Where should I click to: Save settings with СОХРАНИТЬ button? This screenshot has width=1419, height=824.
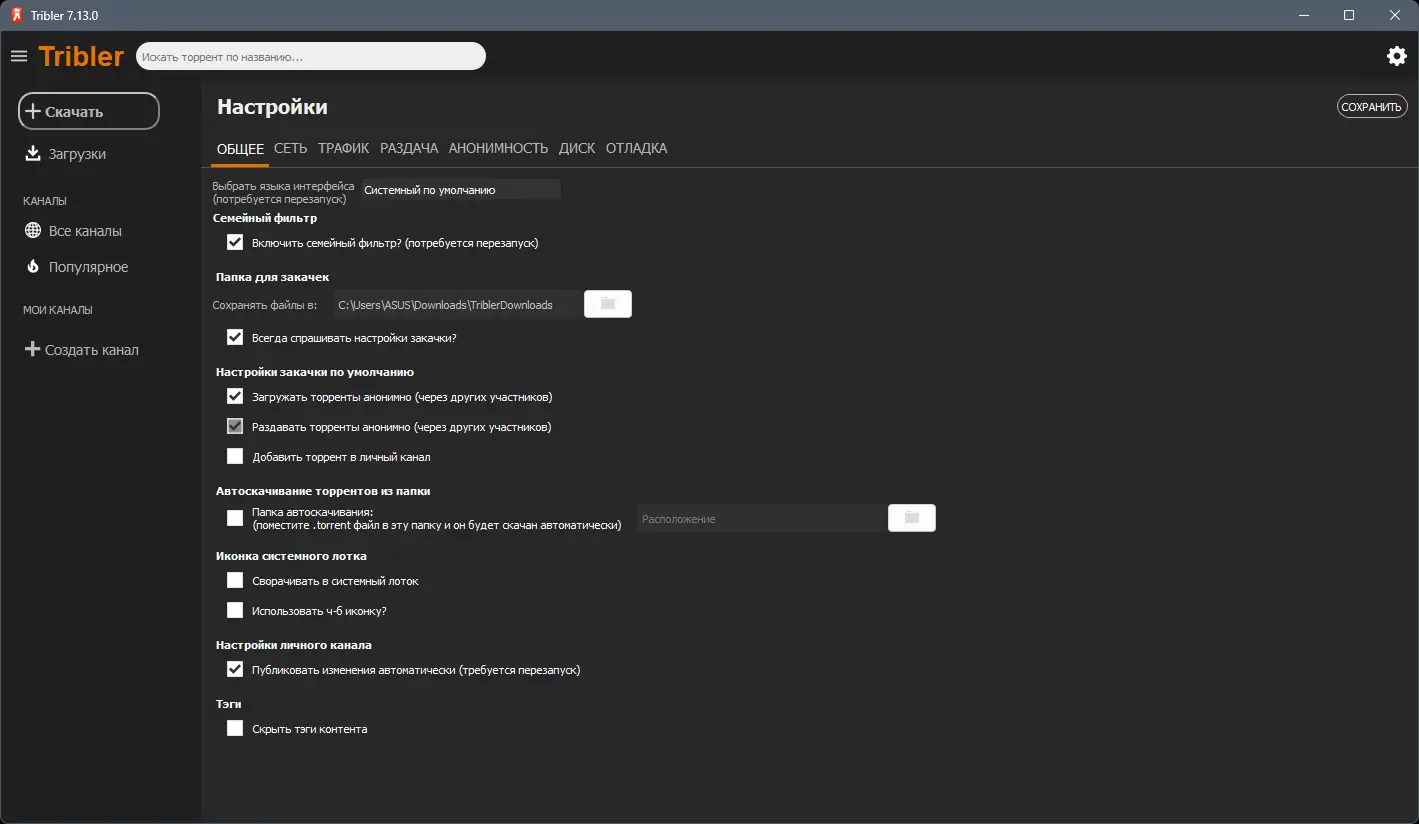tap(1372, 106)
